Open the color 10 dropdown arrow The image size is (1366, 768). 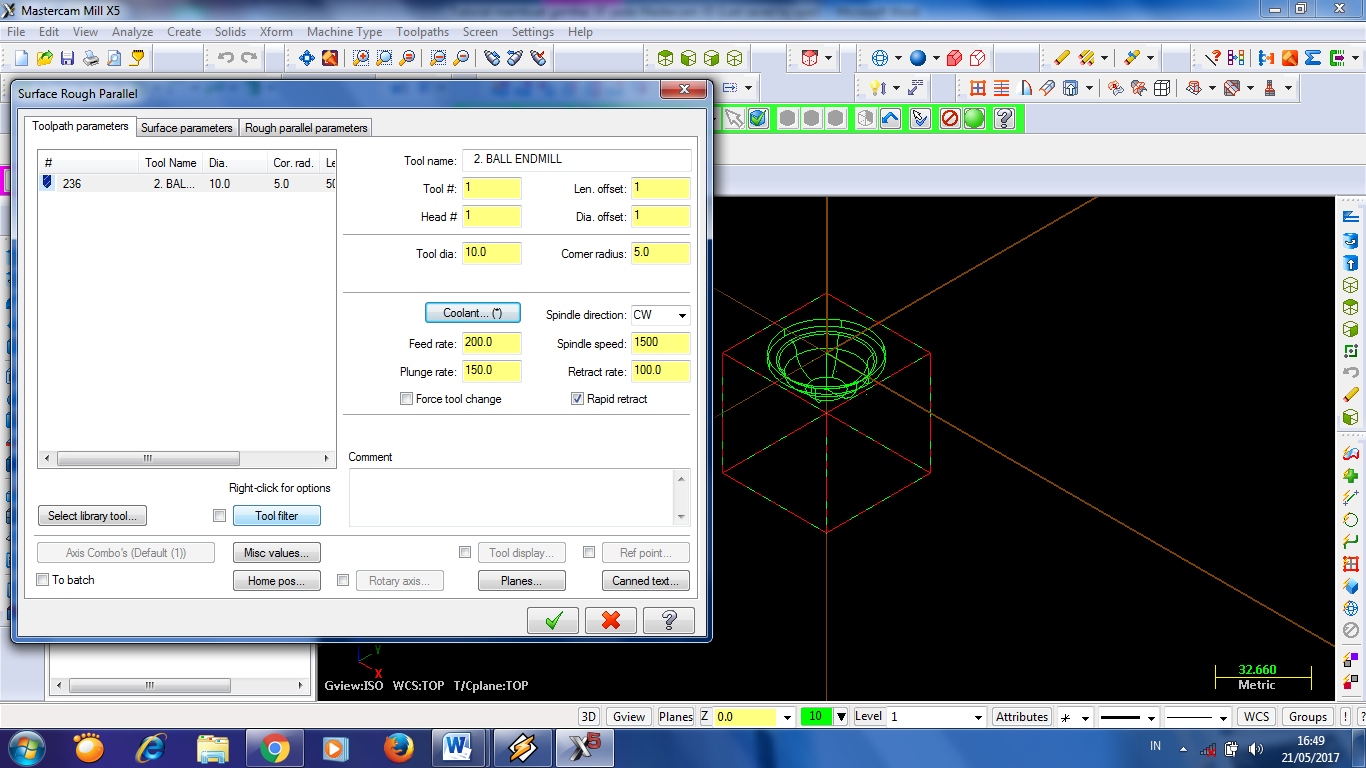(841, 717)
